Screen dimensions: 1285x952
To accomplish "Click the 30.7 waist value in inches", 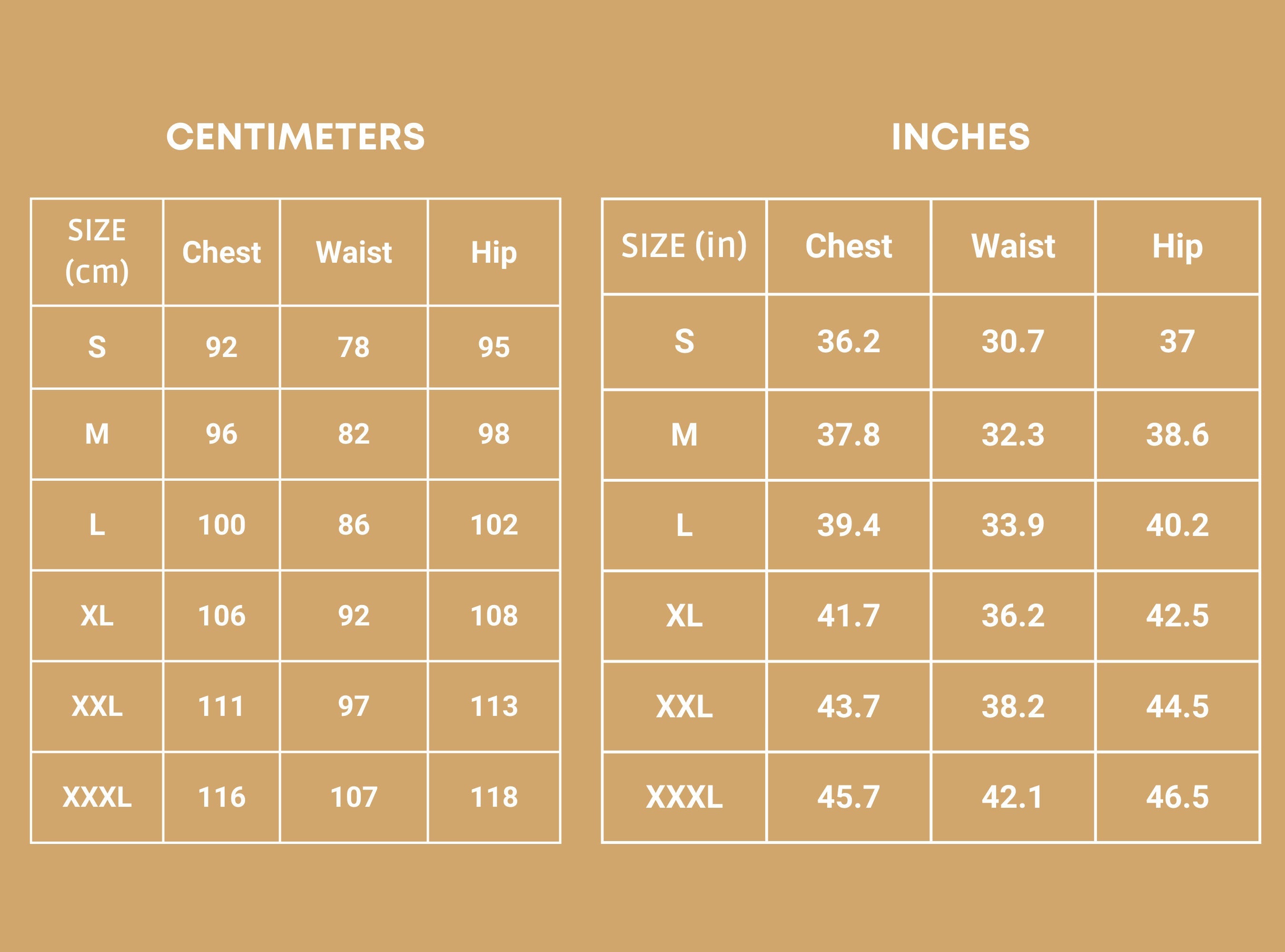I will 1012,342.
